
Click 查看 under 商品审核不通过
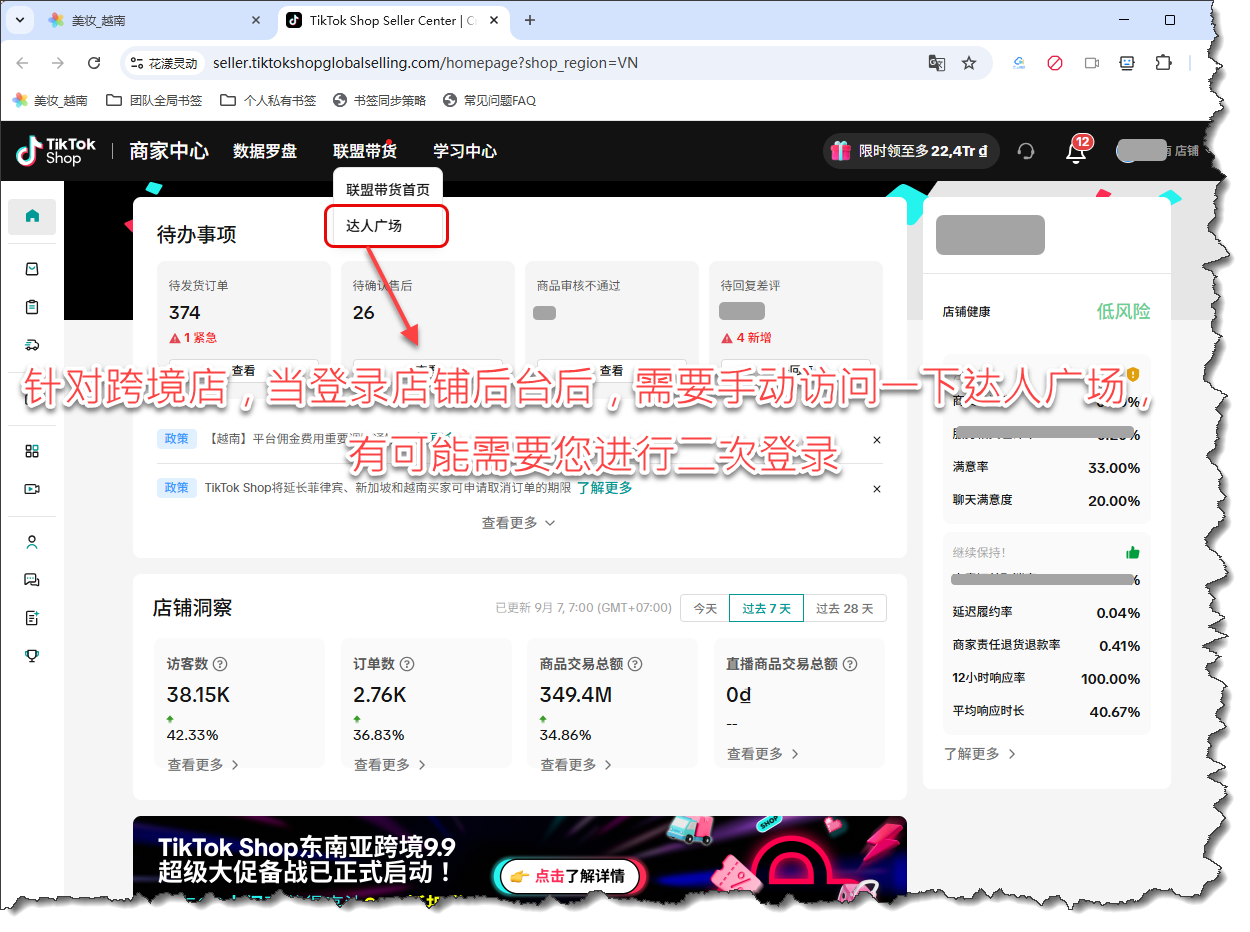tap(612, 370)
